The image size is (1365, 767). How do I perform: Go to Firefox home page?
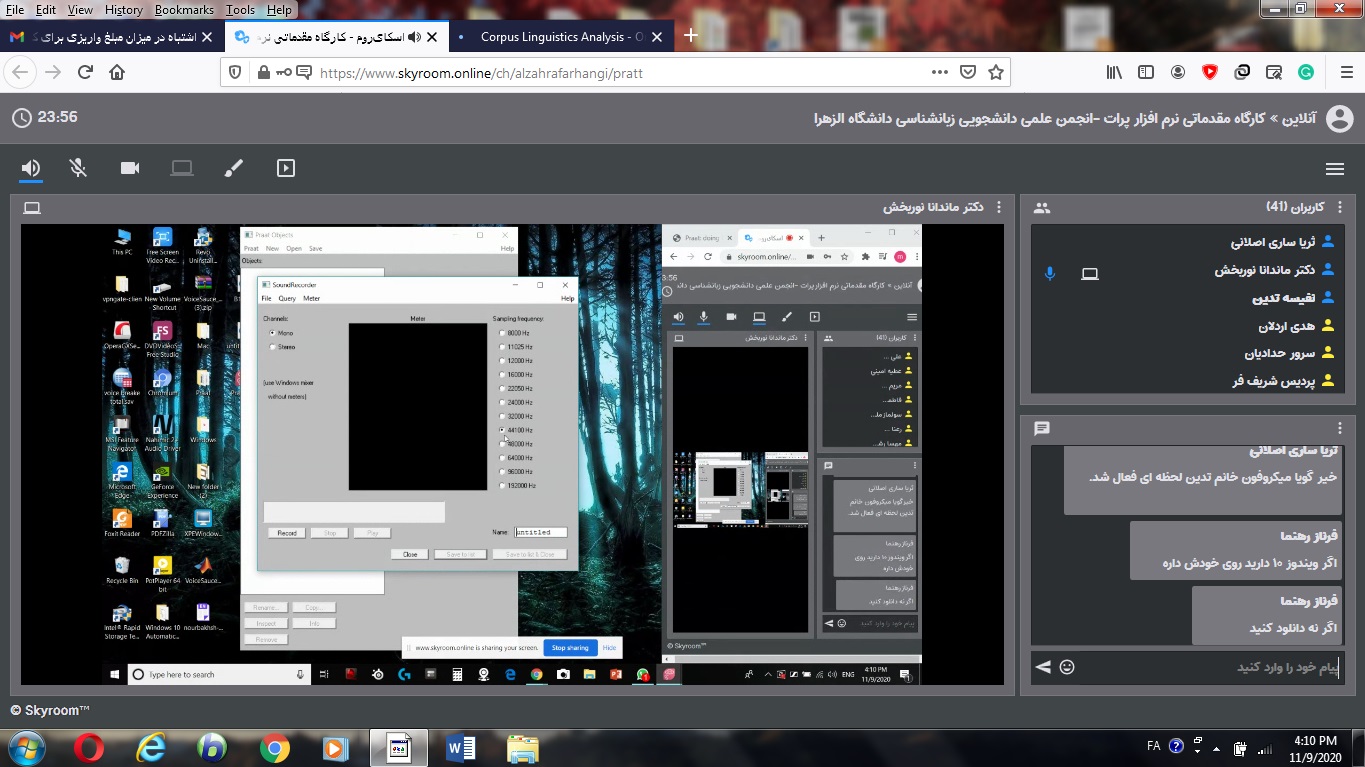pos(117,72)
